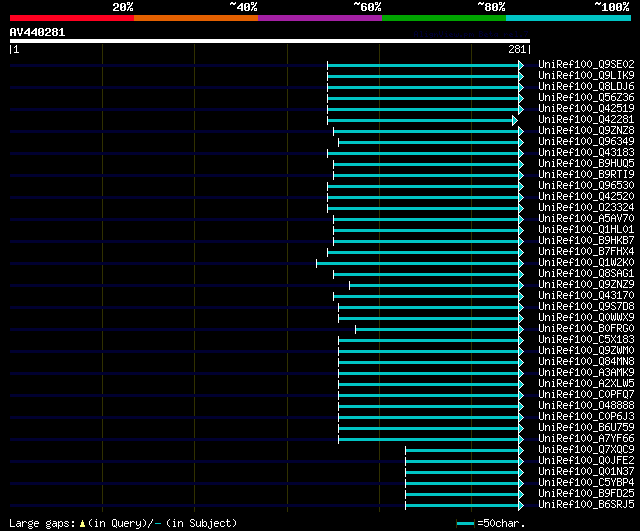Viewport: 640px width, 531px height.
Task: Select the UniRef100_Q7XQC9 label
Action: pos(586,450)
